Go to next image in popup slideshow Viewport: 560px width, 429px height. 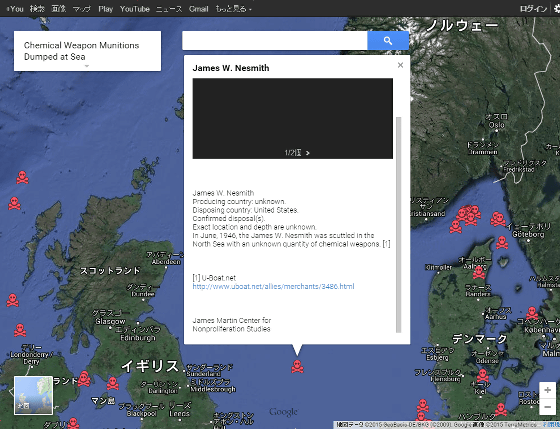(x=308, y=153)
